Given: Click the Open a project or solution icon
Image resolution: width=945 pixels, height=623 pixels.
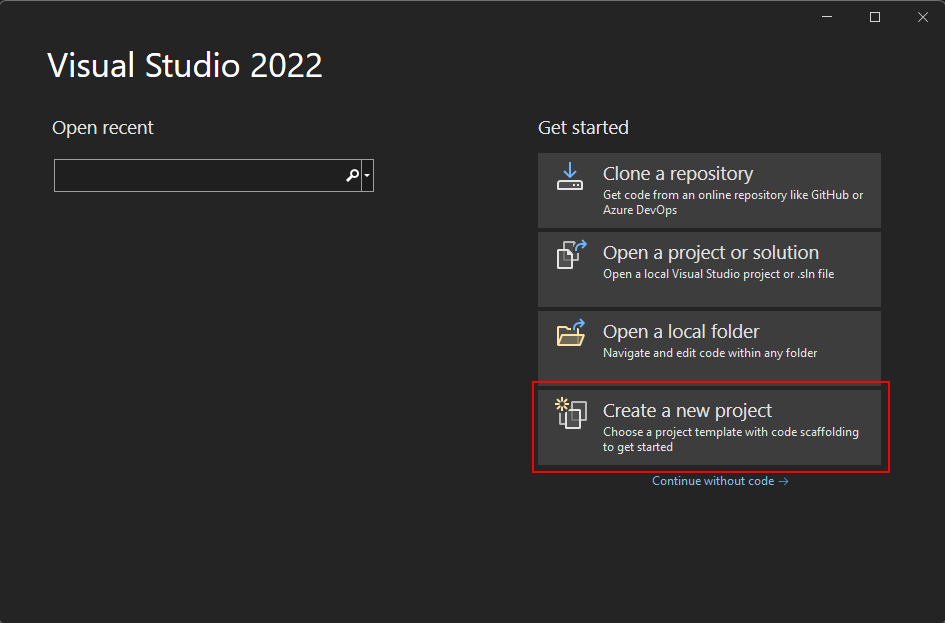Looking at the screenshot, I should tap(571, 255).
